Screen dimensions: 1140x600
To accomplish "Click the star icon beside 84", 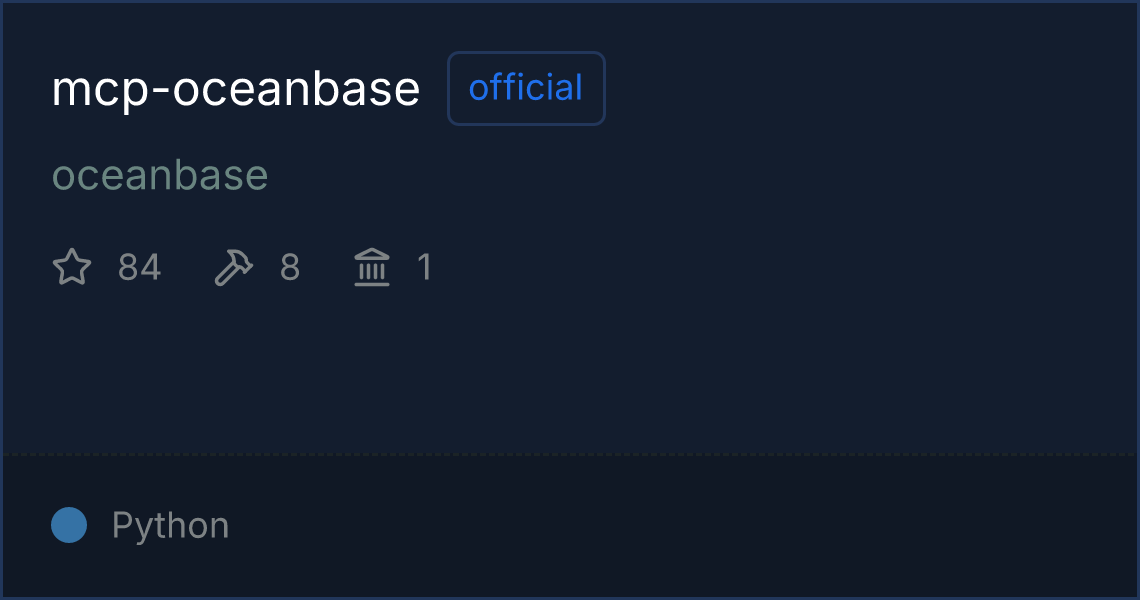I will pos(72,268).
